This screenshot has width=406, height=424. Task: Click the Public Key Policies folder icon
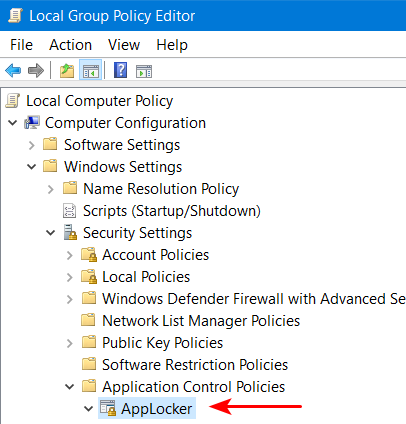pos(89,342)
